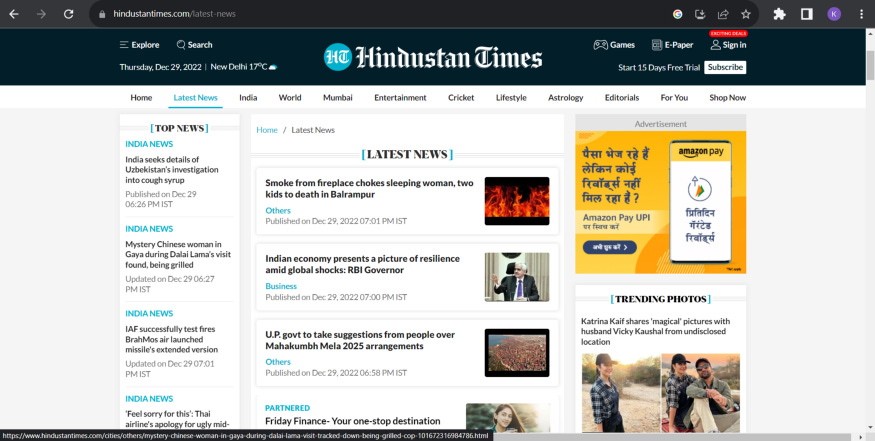Click Others category under Mahakumbh story
875x441 pixels.
point(278,362)
